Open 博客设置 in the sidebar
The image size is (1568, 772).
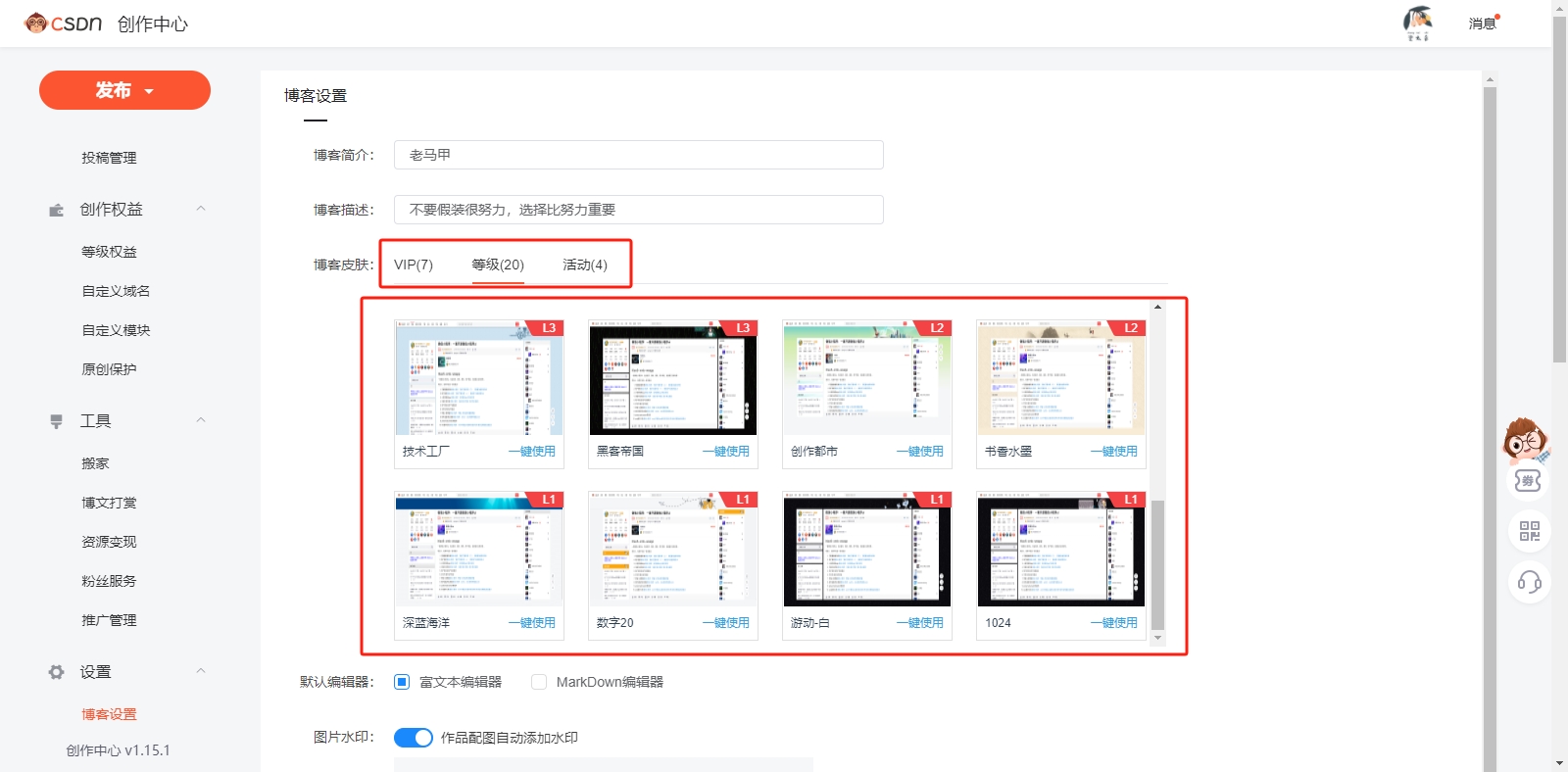(109, 714)
